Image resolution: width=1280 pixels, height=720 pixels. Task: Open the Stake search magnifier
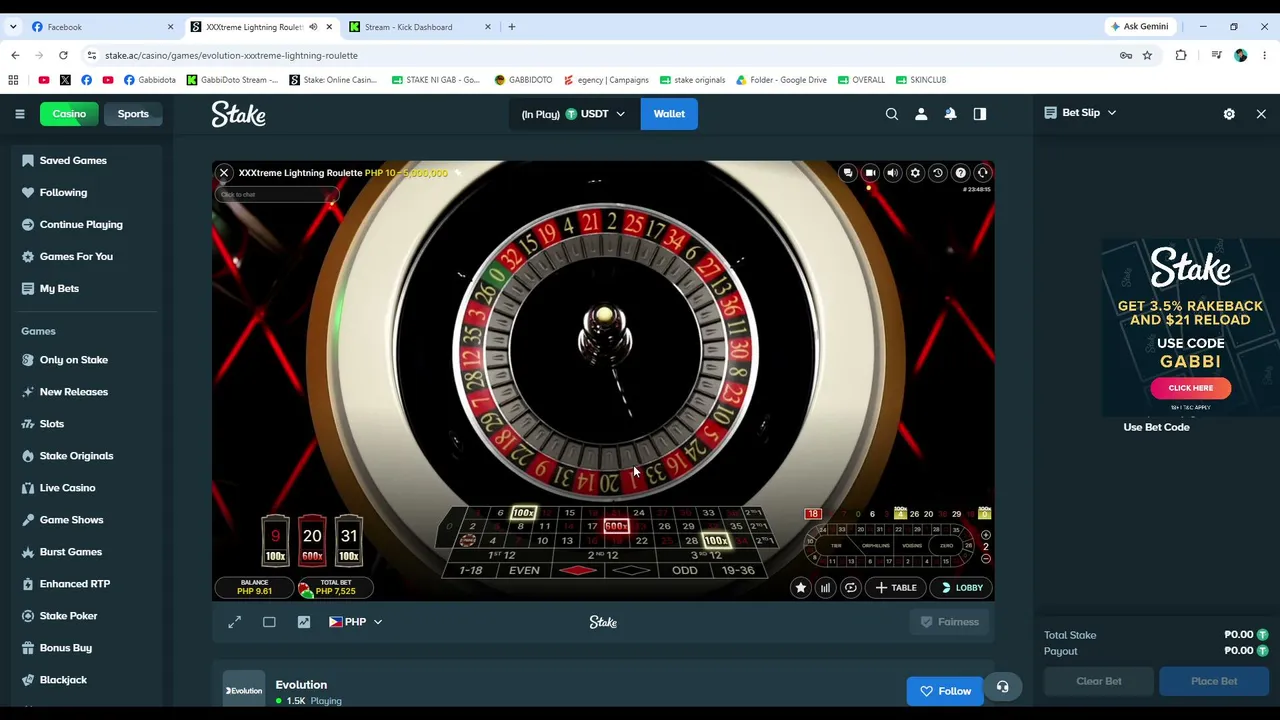click(x=892, y=114)
